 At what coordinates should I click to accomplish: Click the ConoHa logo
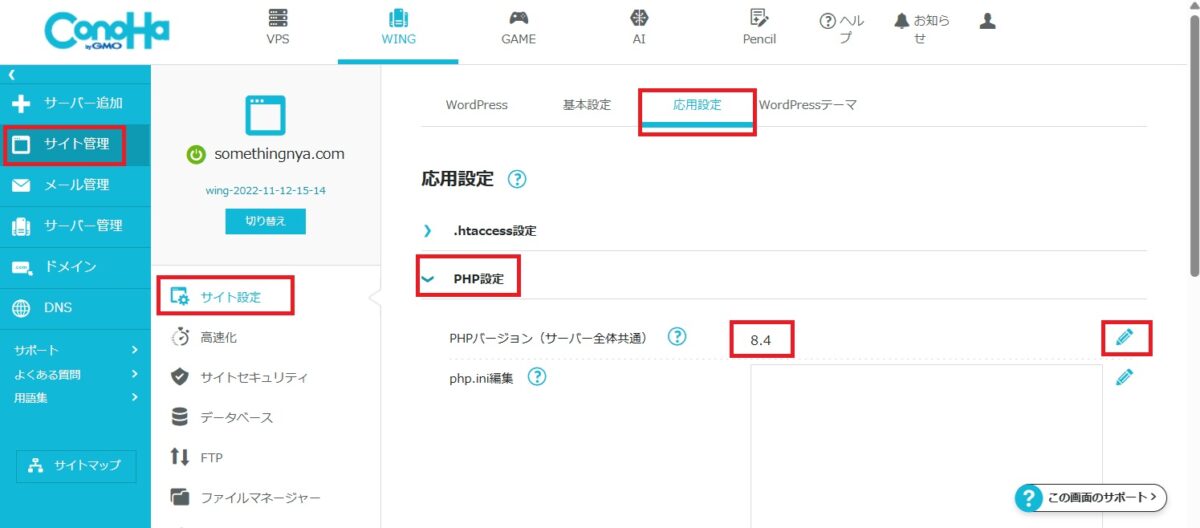point(107,32)
